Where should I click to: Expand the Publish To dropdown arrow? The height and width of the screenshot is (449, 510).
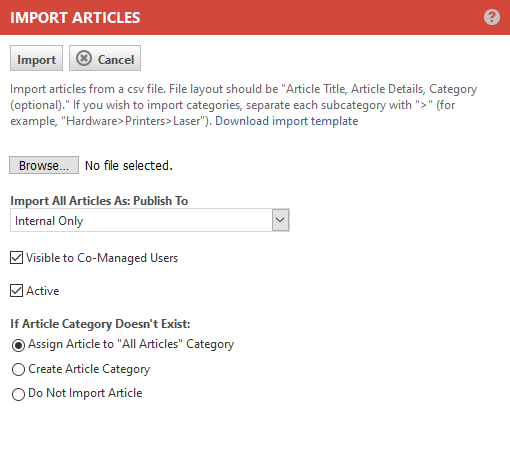click(280, 220)
